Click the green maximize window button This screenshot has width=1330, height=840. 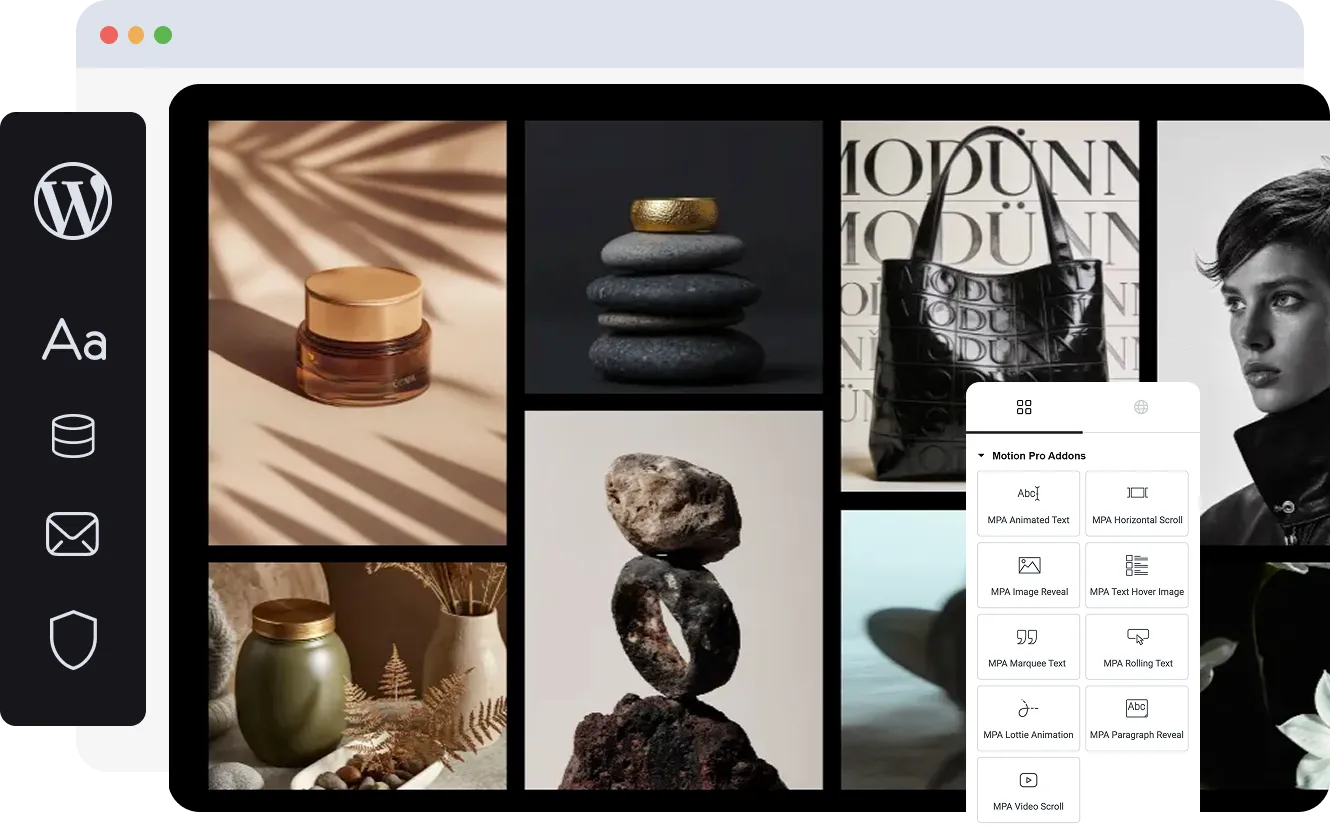tap(163, 35)
